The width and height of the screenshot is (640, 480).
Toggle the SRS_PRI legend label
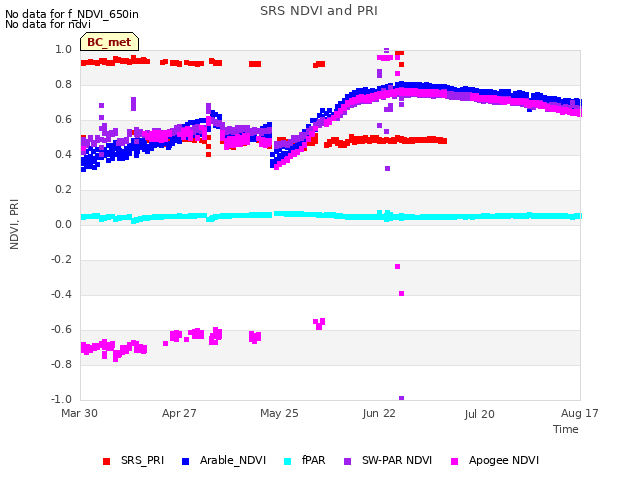pyautogui.click(x=142, y=460)
